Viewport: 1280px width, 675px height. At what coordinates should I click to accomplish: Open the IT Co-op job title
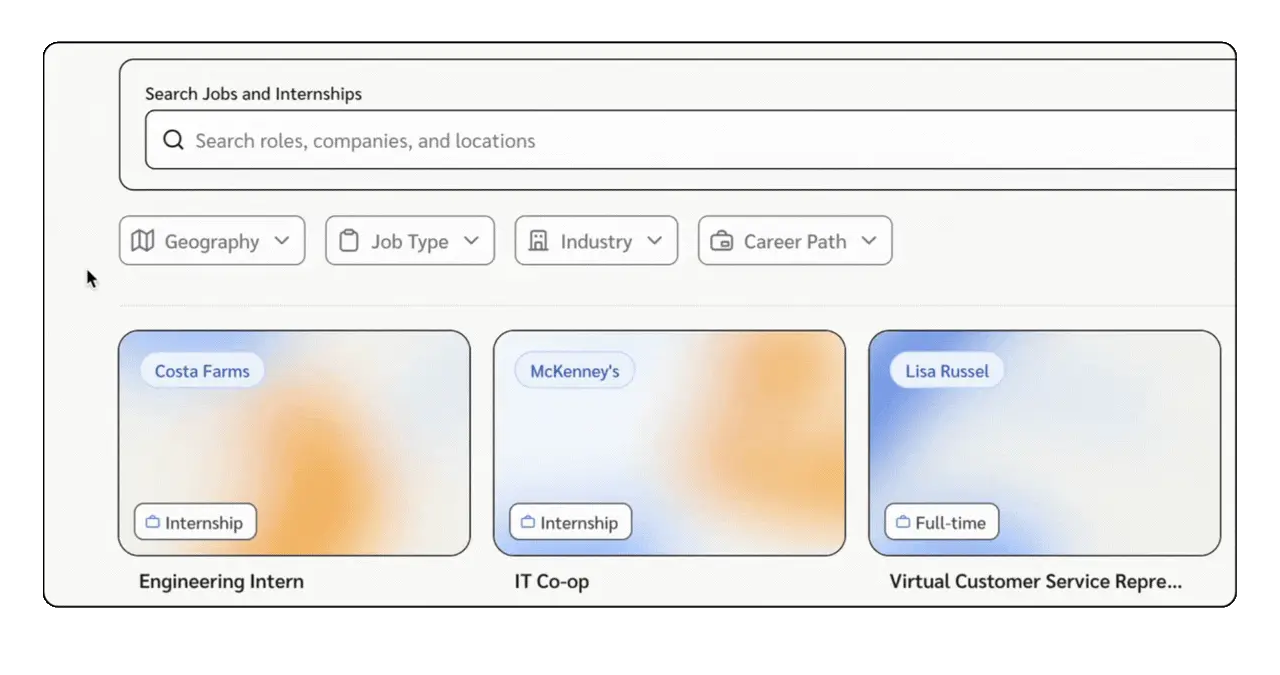(552, 581)
